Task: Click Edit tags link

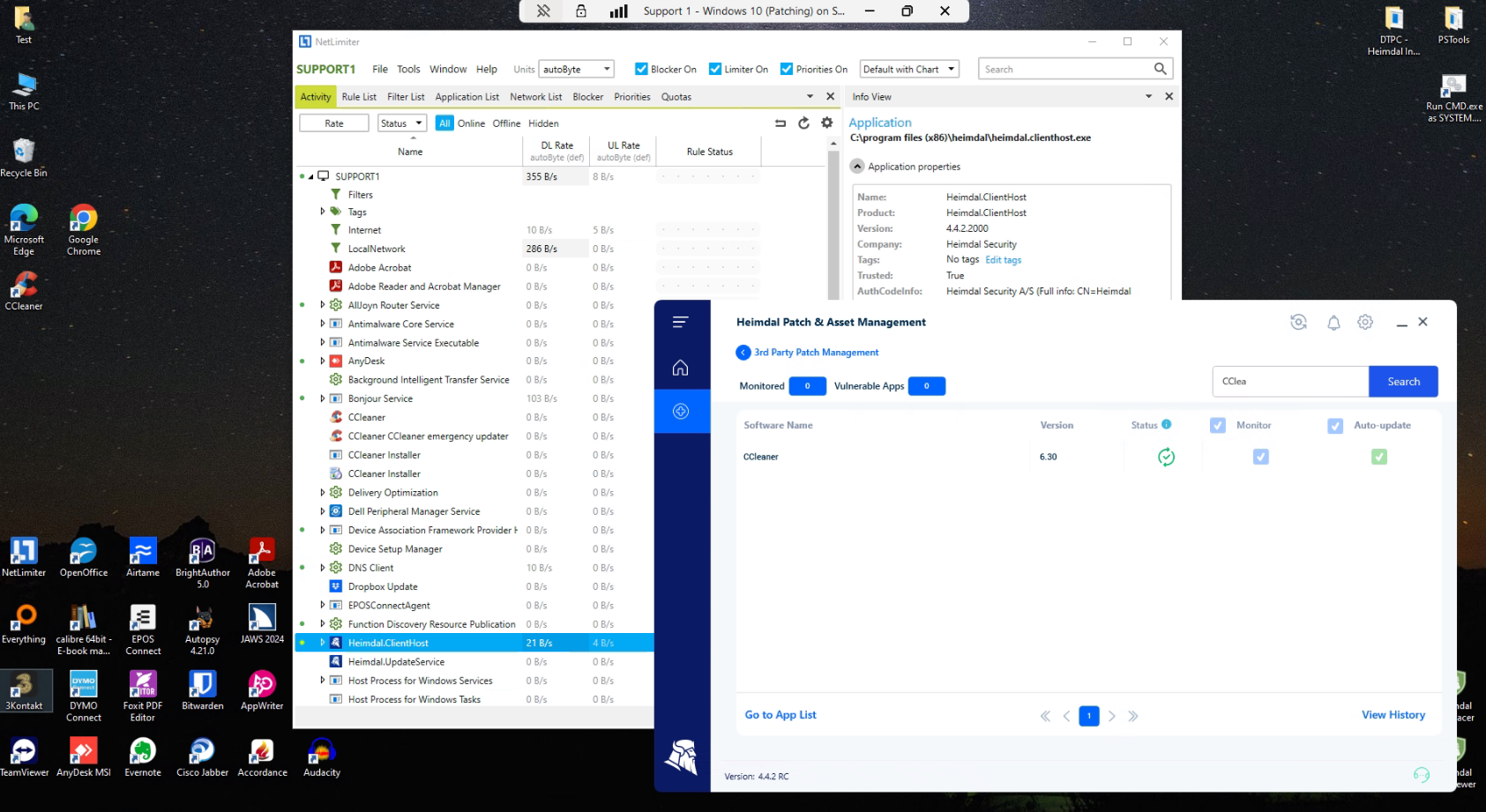Action: pos(1003,260)
